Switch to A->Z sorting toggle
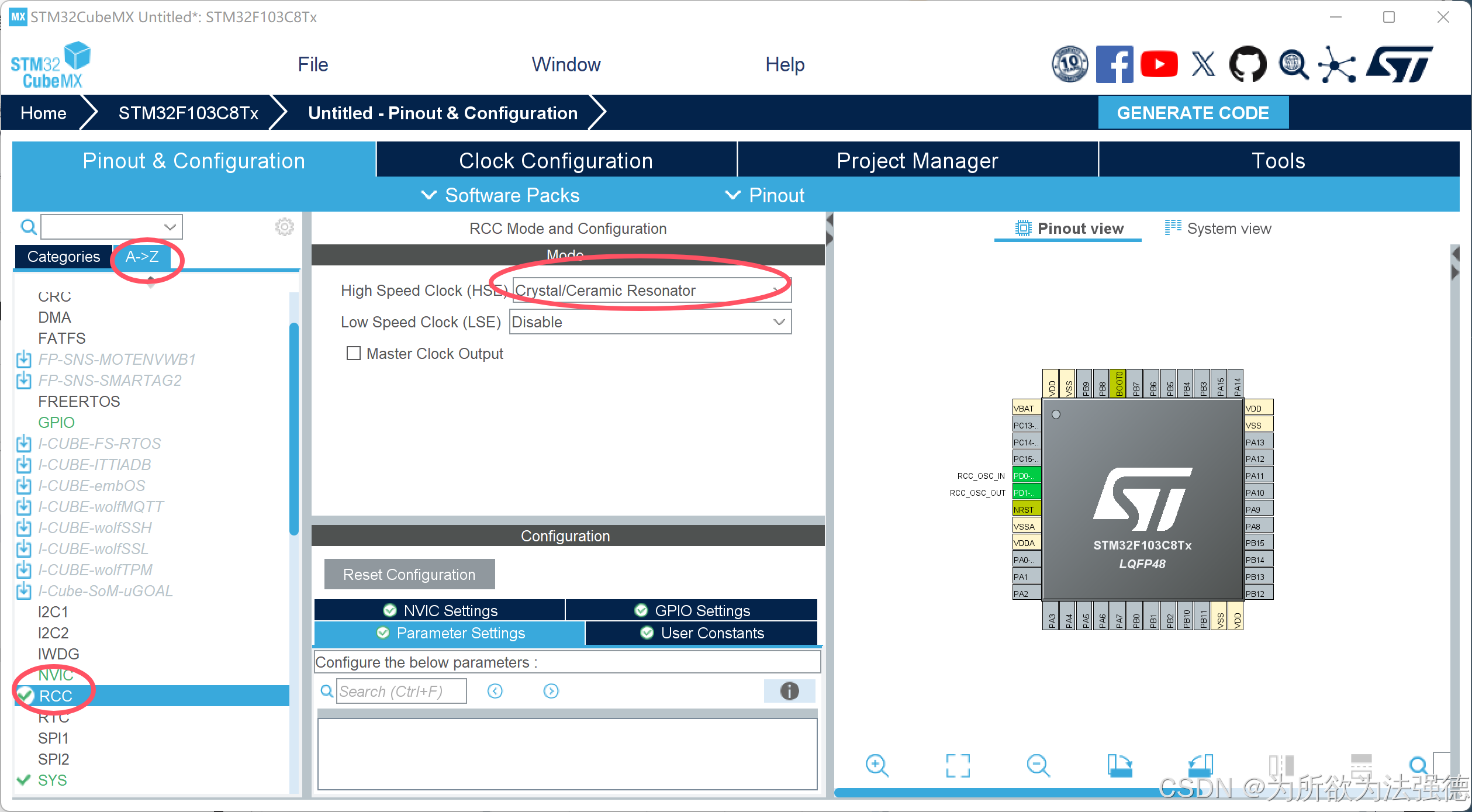The width and height of the screenshot is (1472, 812). coord(142,257)
